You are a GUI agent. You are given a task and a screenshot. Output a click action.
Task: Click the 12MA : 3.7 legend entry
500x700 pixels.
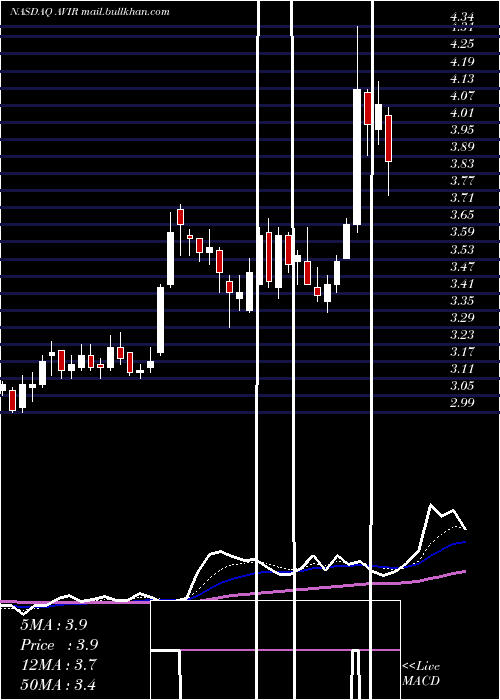pos(58,664)
